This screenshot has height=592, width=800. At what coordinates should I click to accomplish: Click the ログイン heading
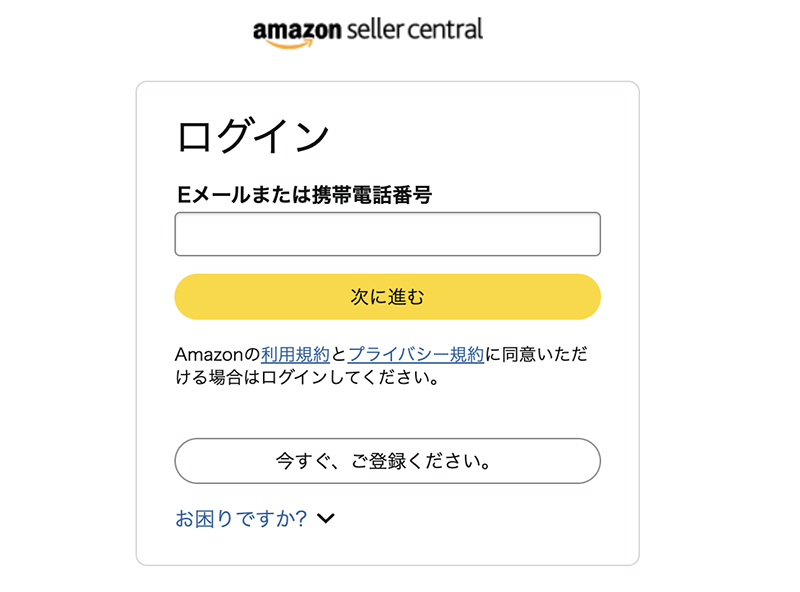click(253, 136)
